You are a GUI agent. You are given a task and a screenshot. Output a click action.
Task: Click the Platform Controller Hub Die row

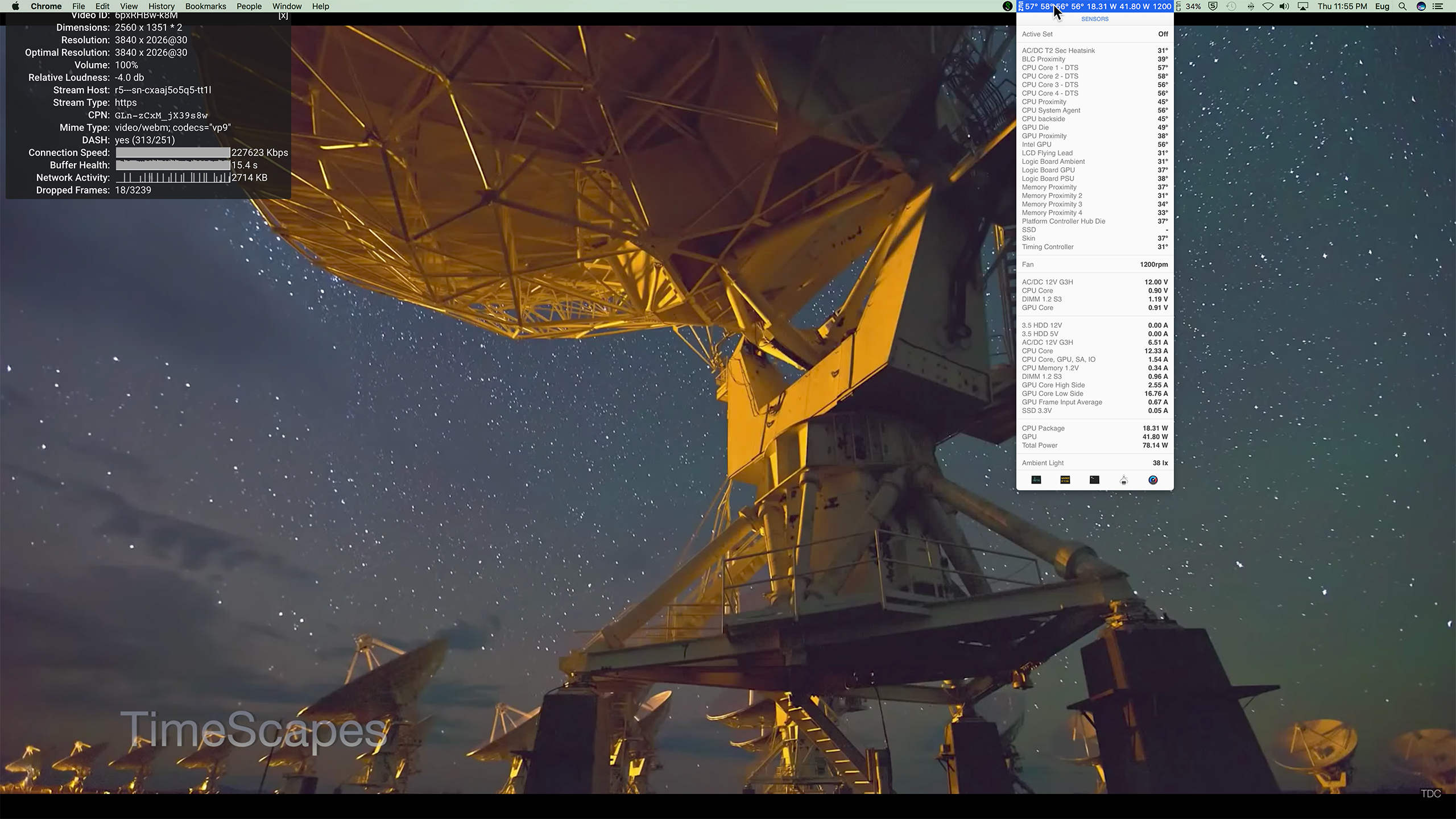click(1095, 221)
